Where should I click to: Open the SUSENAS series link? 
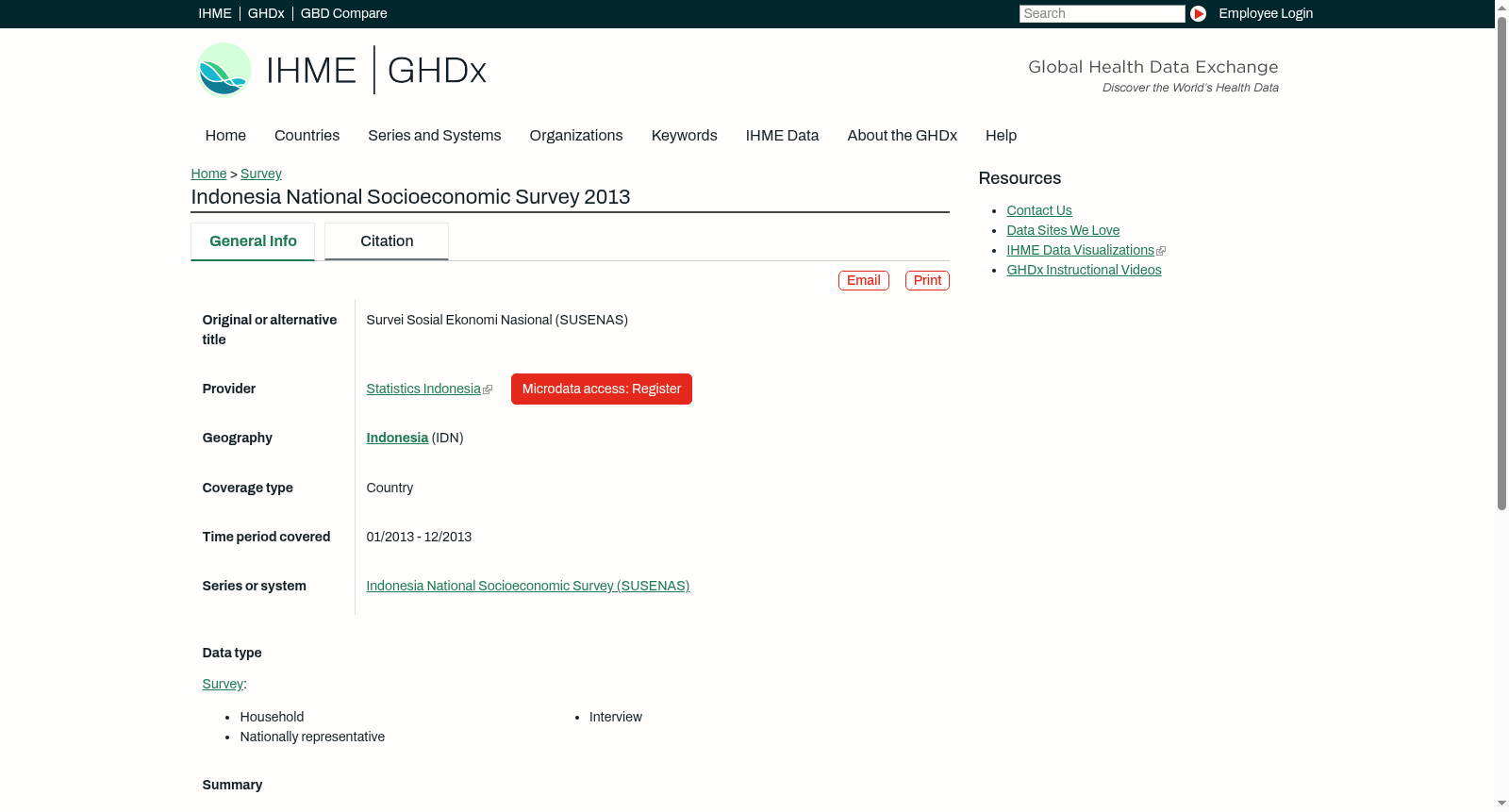528,586
